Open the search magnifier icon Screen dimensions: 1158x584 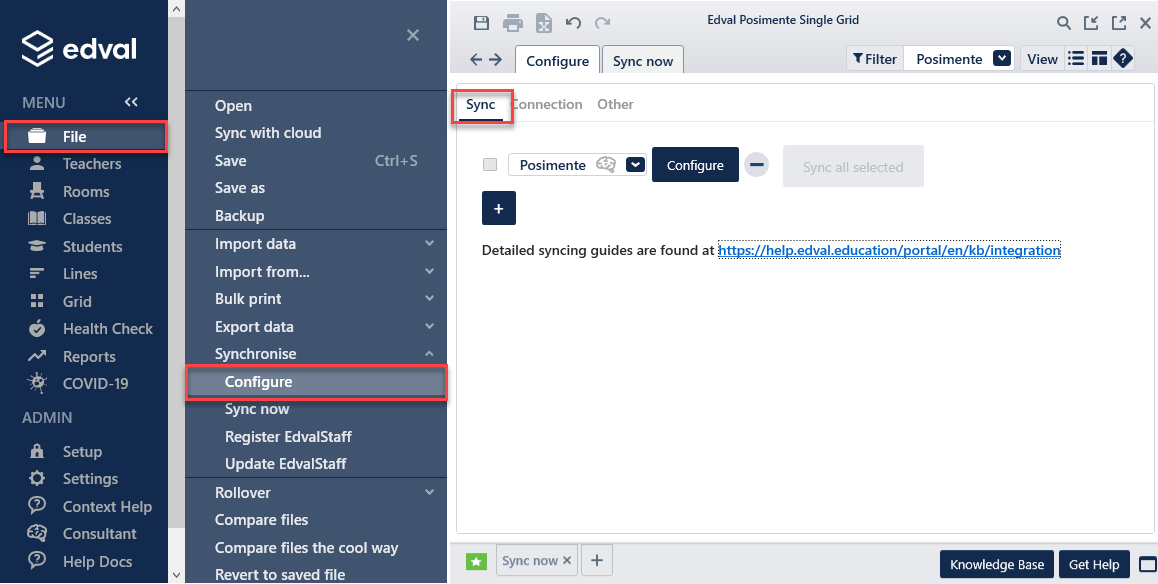[x=1063, y=23]
